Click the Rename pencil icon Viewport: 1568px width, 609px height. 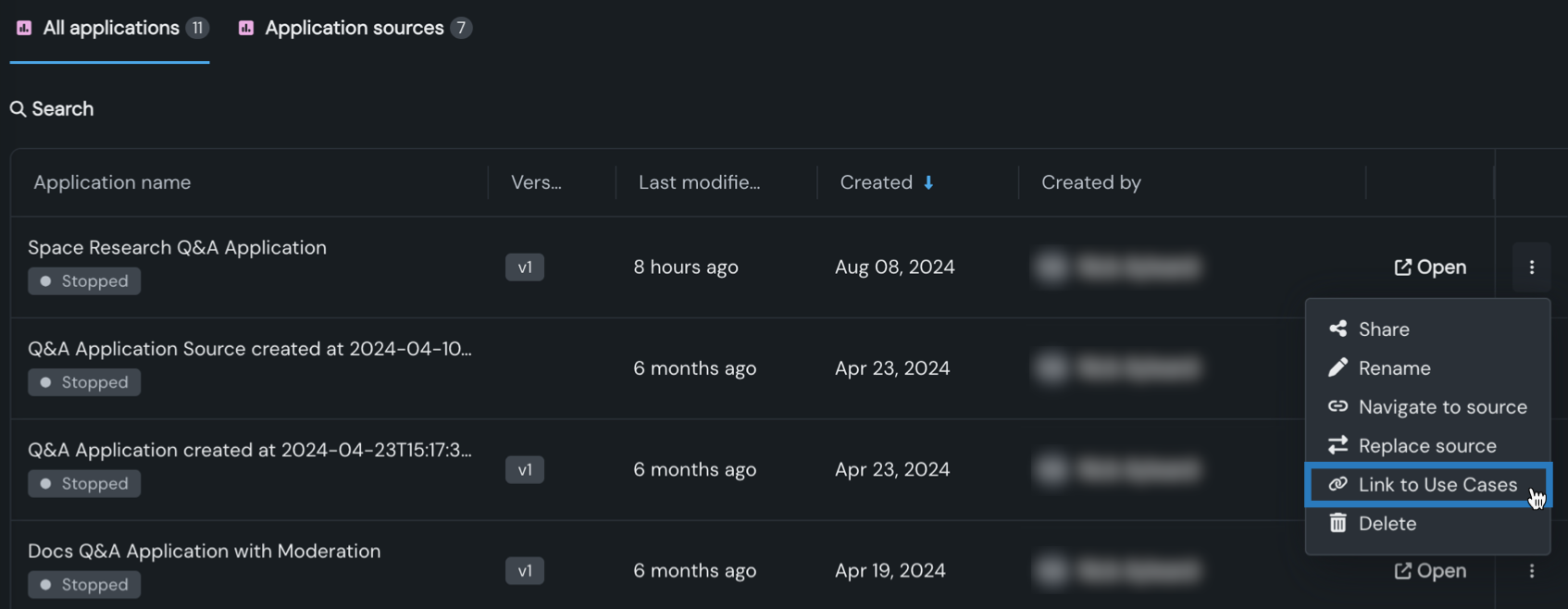pyautogui.click(x=1338, y=367)
